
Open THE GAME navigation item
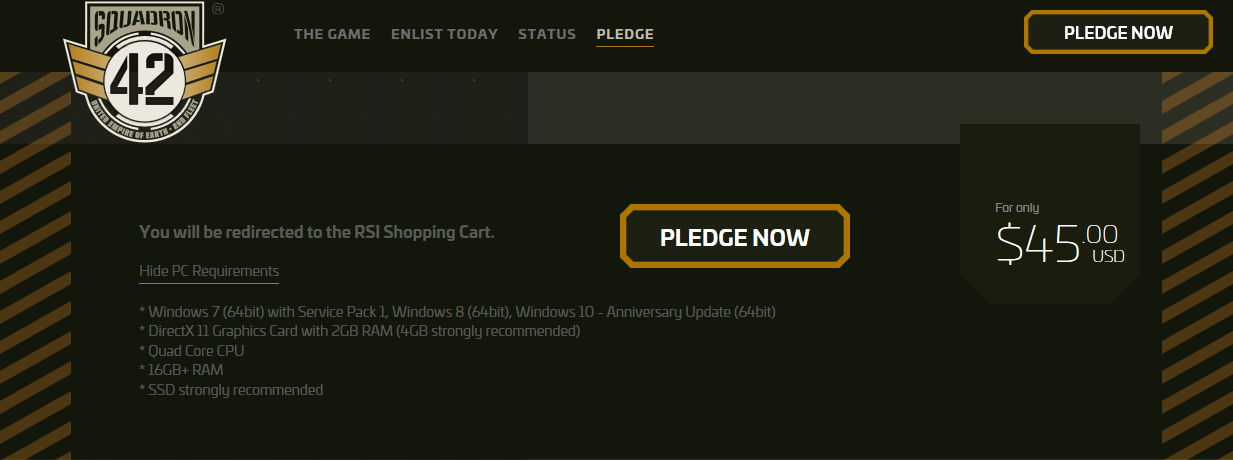[x=332, y=34]
